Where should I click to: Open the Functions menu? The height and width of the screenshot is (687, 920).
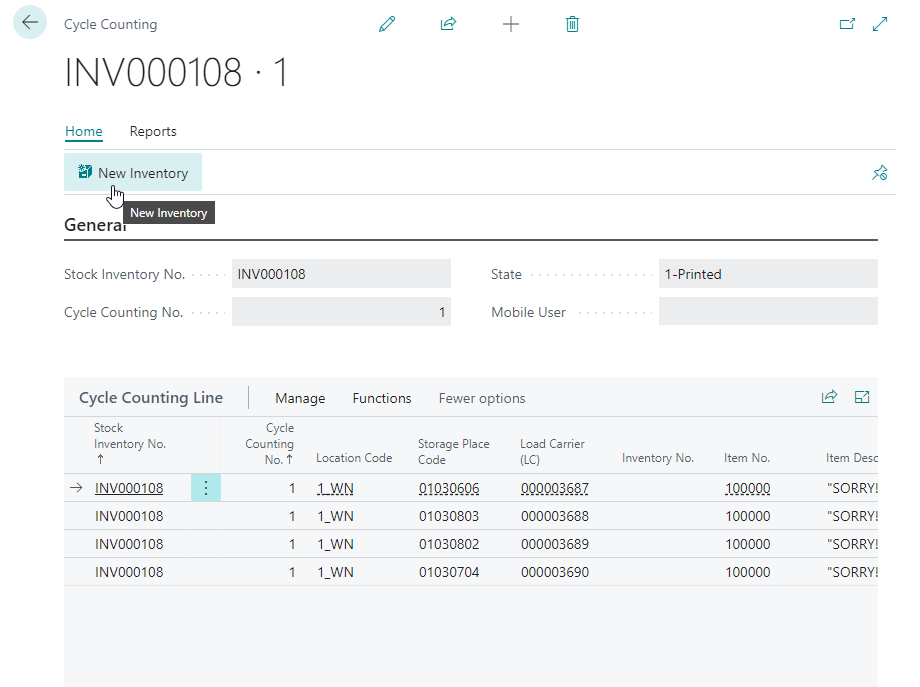[x=381, y=398]
